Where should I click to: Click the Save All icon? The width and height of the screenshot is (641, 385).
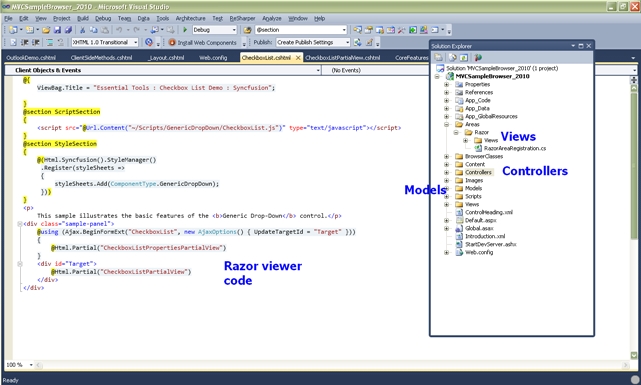(68, 30)
